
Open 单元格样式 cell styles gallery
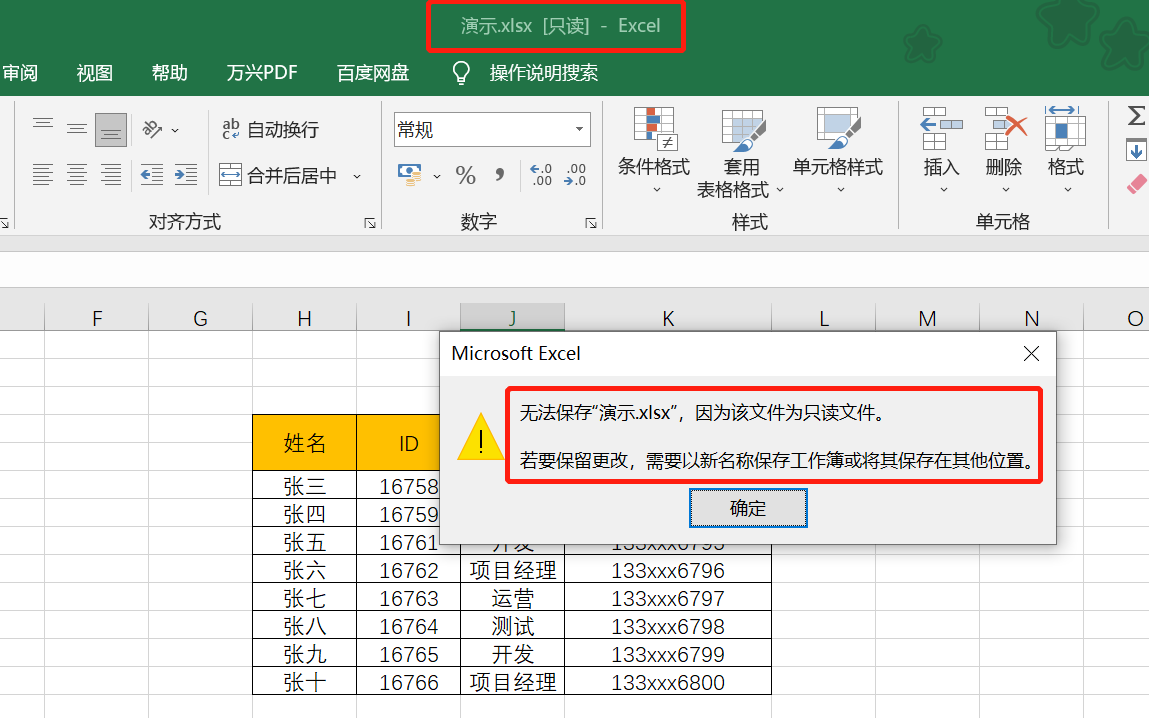tap(838, 150)
